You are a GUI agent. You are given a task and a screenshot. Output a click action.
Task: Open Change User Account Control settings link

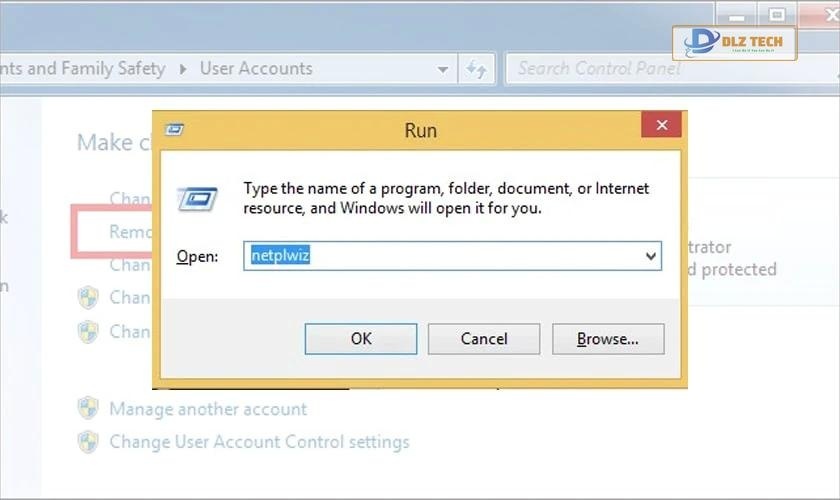259,441
